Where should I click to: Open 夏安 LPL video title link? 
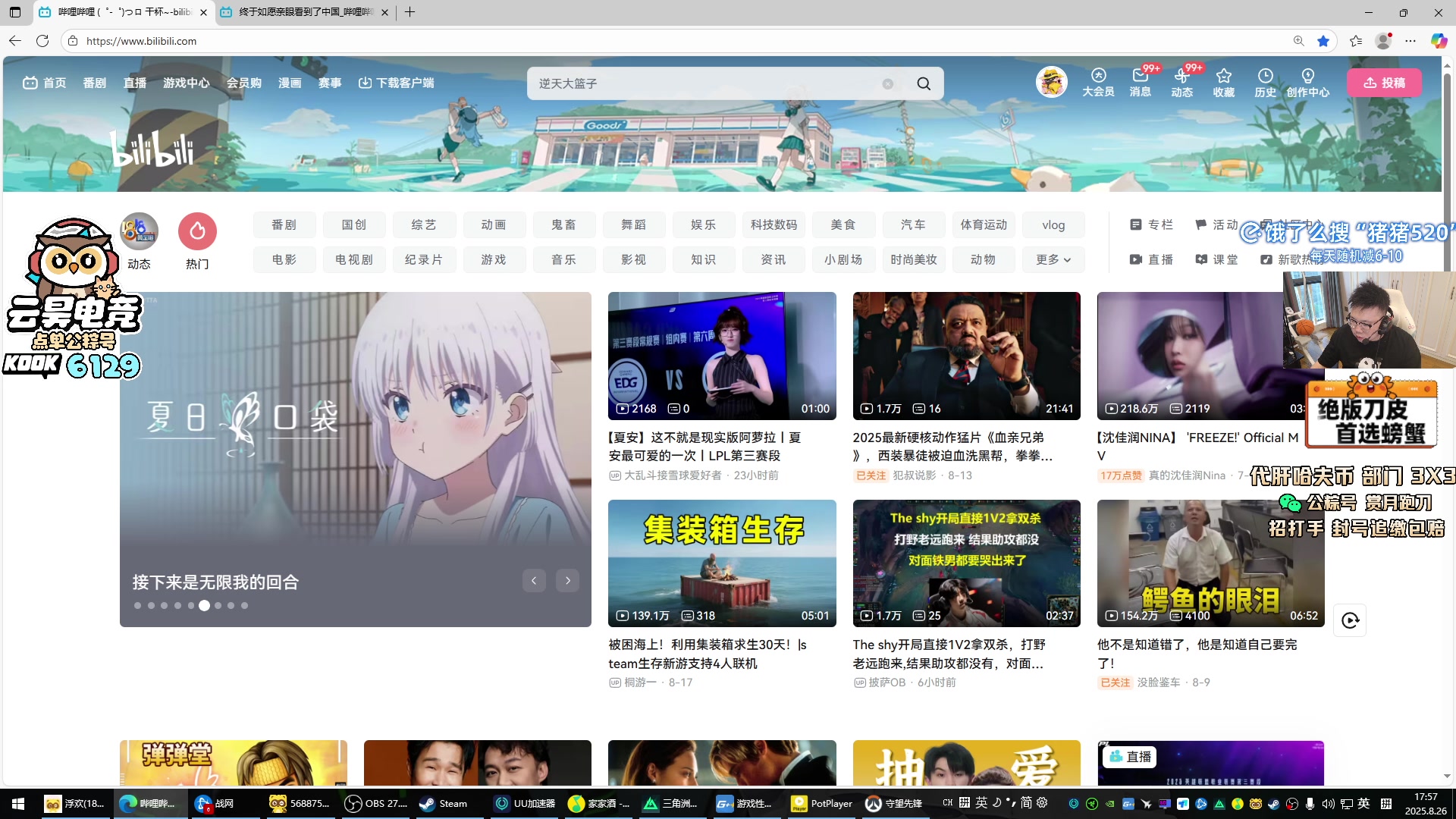coord(705,446)
